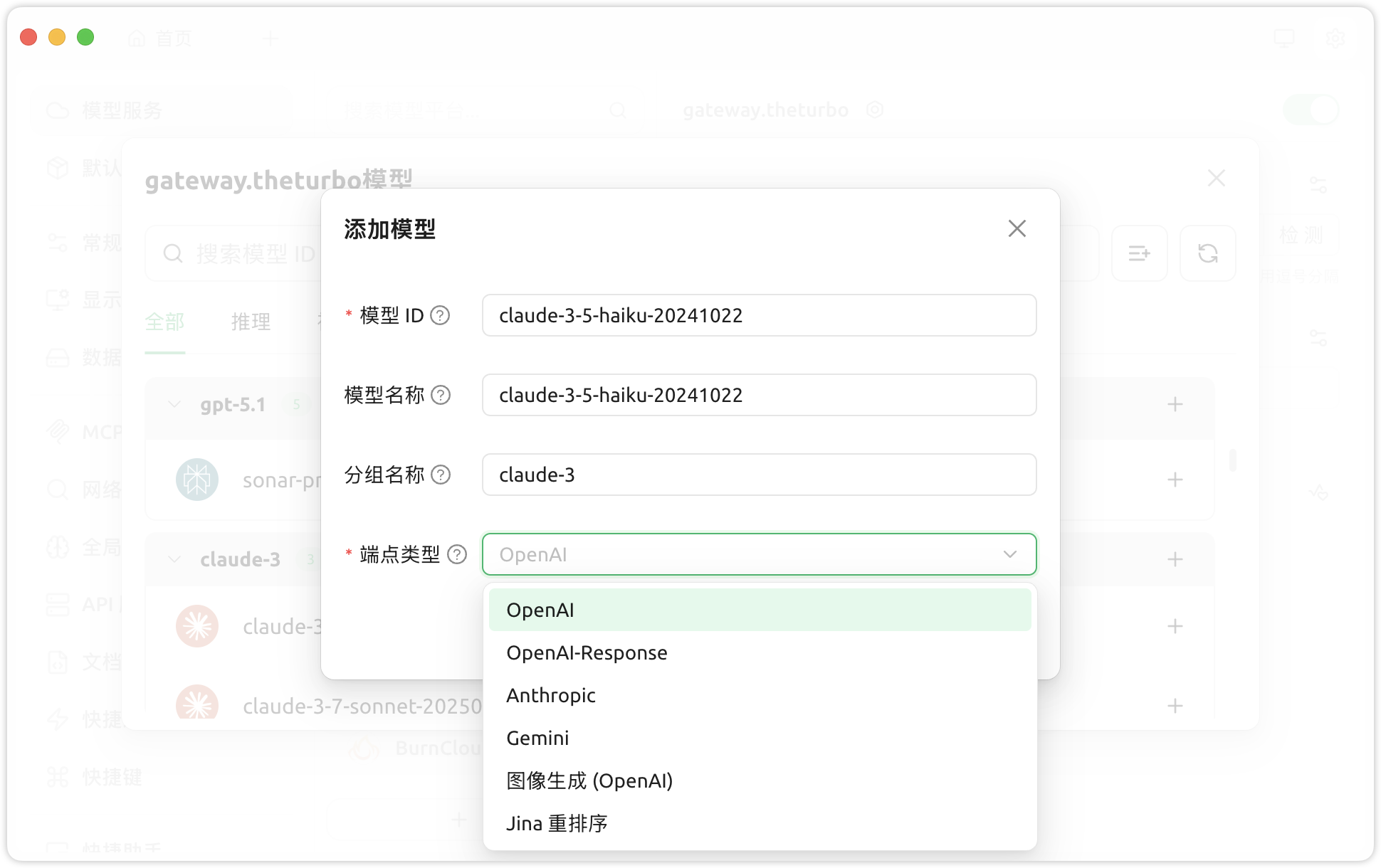Choose 图像生成 (OpenAI) option
This screenshot has height=868, width=1381.
[589, 780]
